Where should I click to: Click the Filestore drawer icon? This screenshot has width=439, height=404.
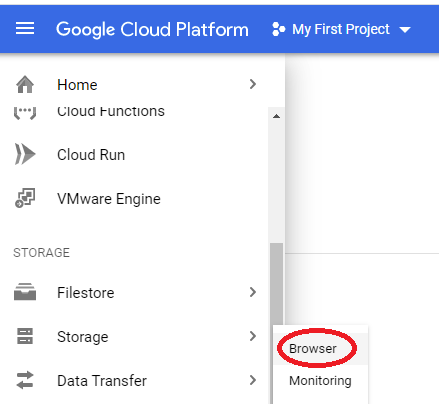pos(25,292)
